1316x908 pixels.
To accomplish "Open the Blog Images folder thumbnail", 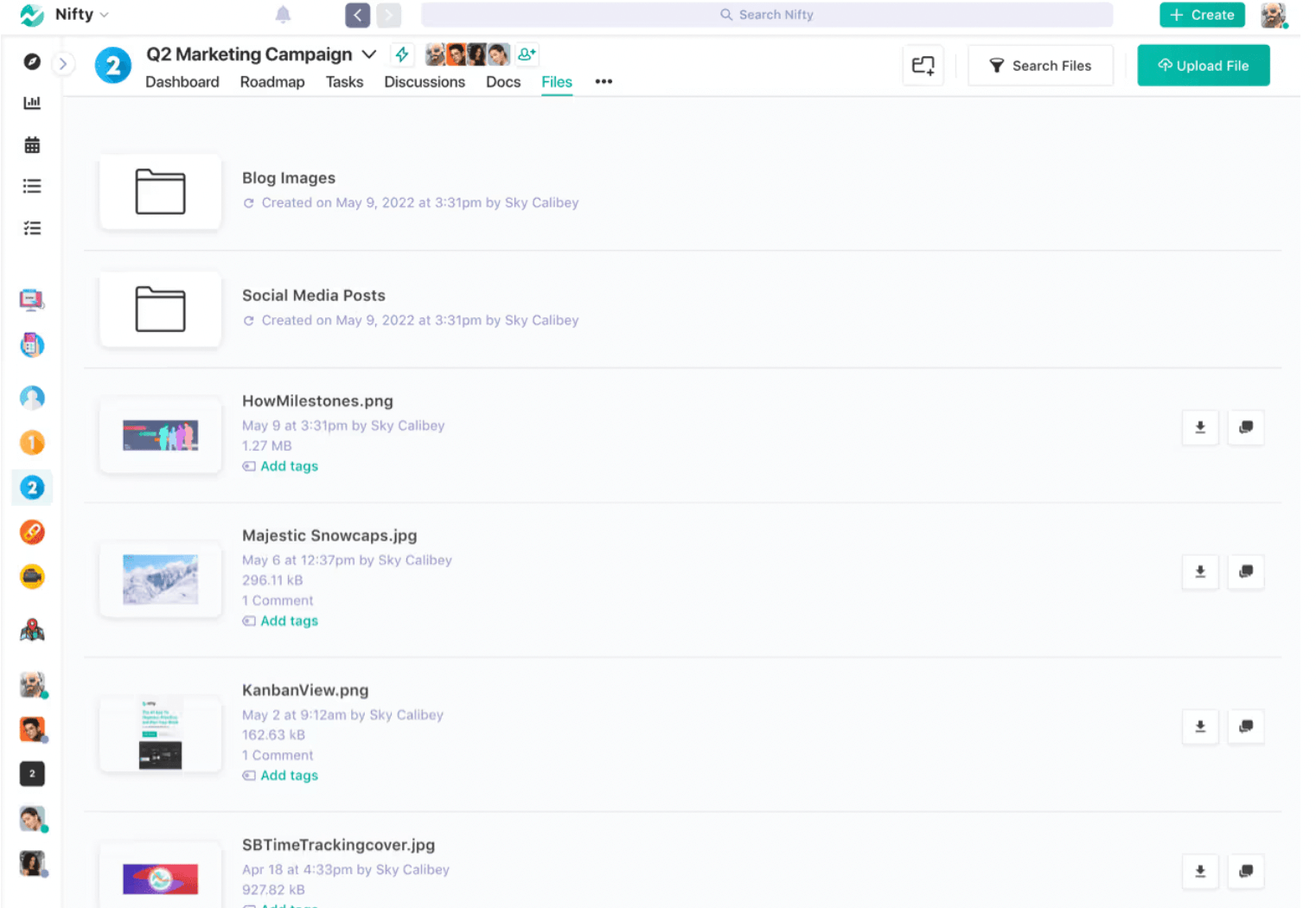I will pyautogui.click(x=160, y=192).
